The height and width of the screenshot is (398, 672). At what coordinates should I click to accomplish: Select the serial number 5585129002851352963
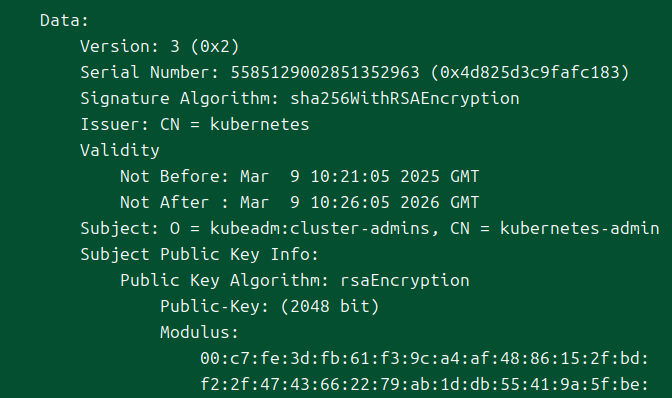coord(325,72)
